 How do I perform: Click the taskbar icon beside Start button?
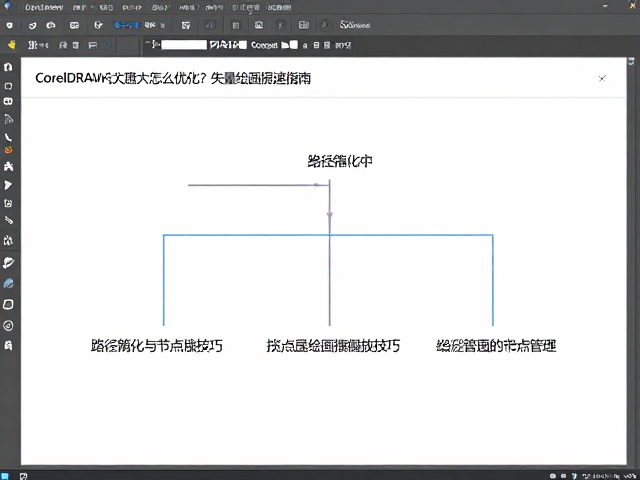pos(24,476)
